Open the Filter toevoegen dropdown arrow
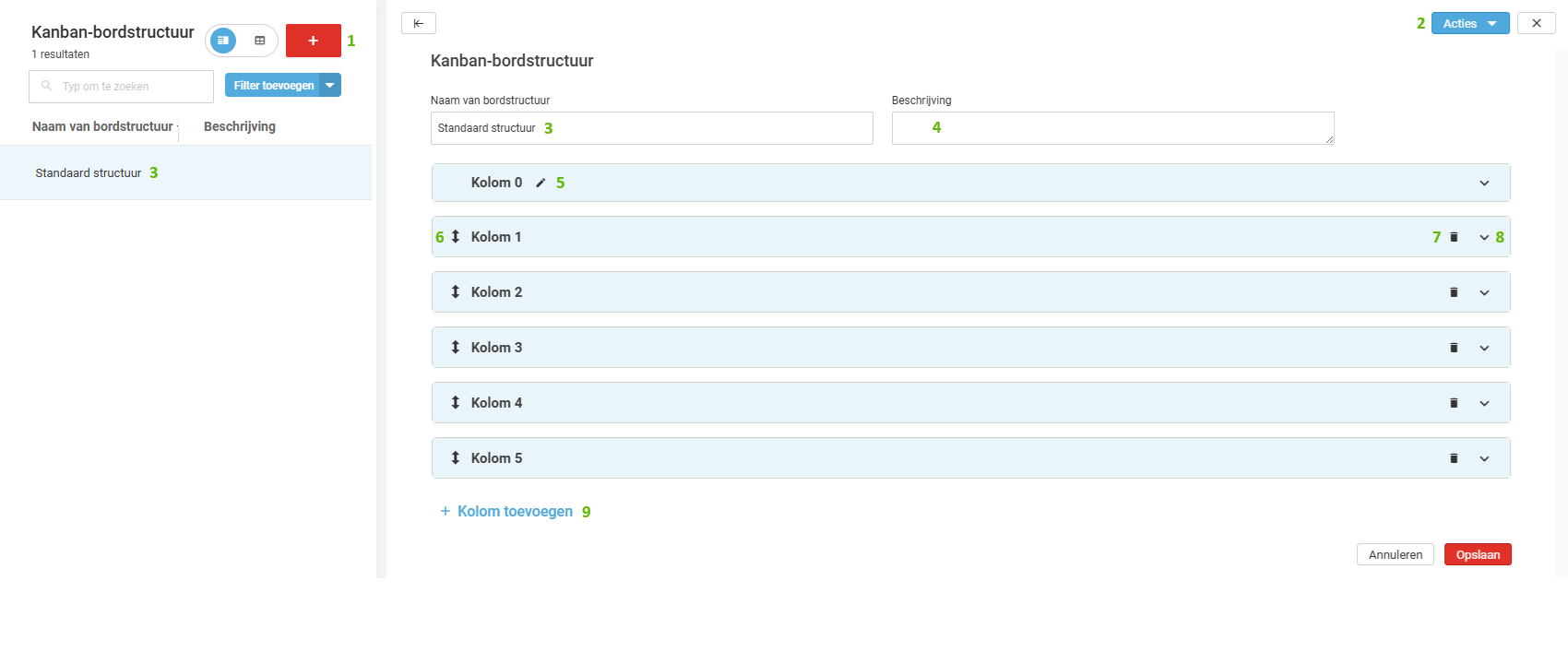This screenshot has width=1568, height=664. (x=330, y=85)
